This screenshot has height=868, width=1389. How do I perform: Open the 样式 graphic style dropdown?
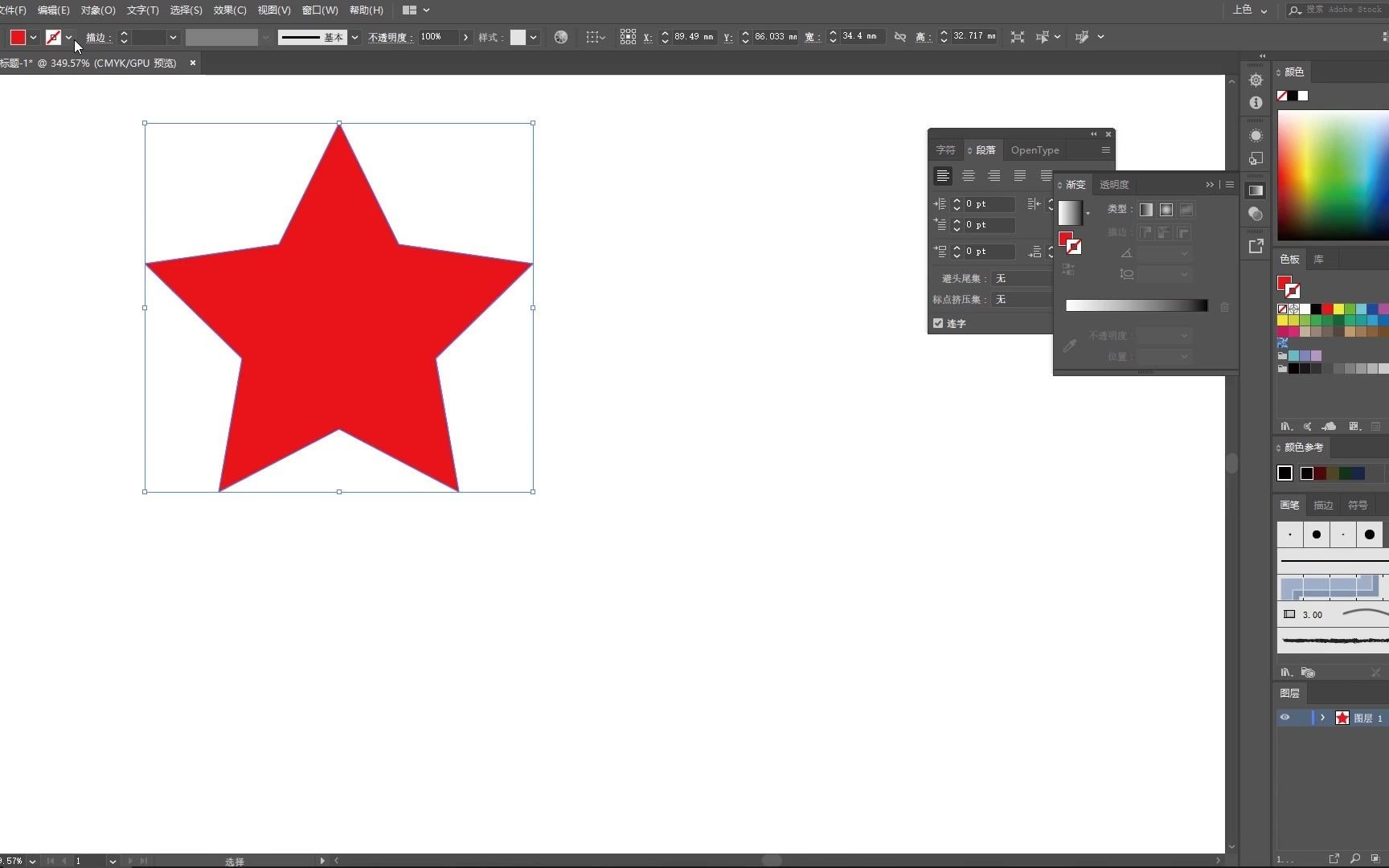tap(533, 37)
